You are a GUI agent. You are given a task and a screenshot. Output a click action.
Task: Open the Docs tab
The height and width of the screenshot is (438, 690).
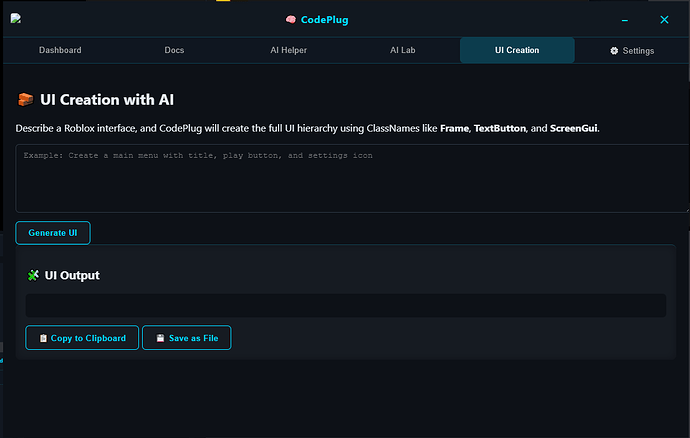pos(174,50)
